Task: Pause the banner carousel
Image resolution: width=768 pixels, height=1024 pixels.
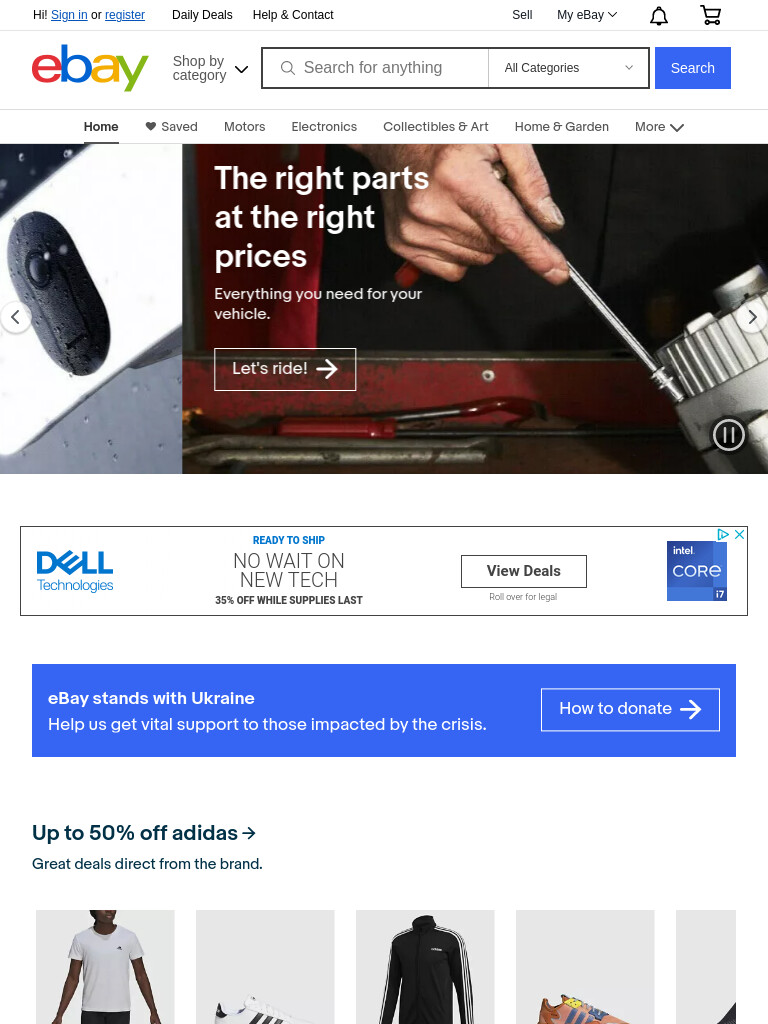Action: point(728,434)
